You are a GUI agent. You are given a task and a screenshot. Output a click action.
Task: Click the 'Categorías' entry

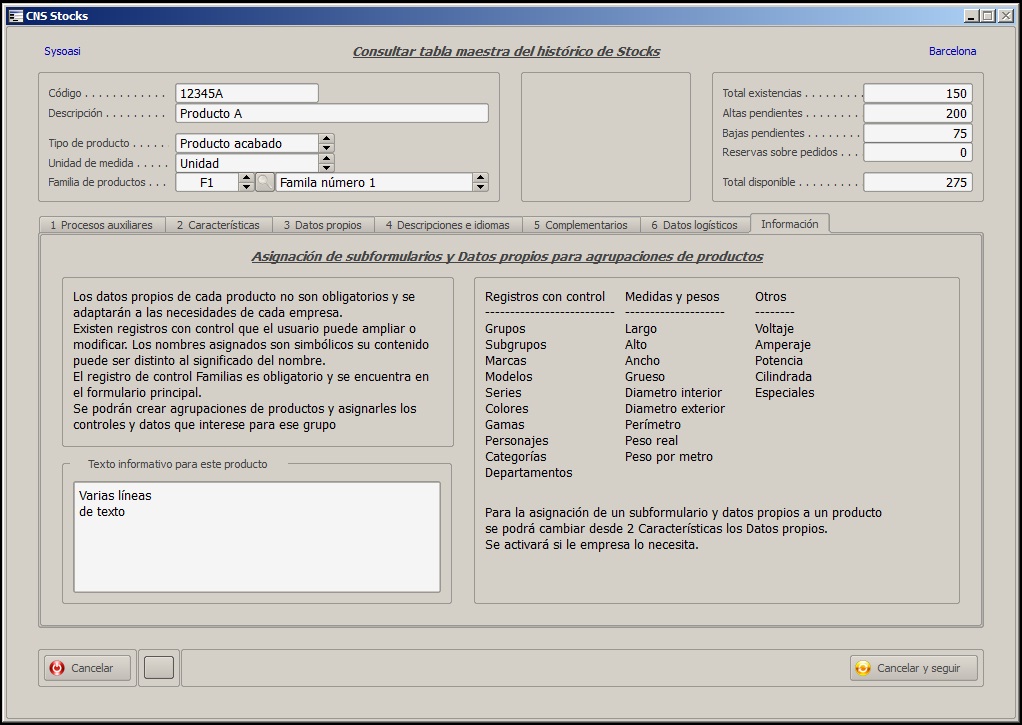[x=516, y=457]
